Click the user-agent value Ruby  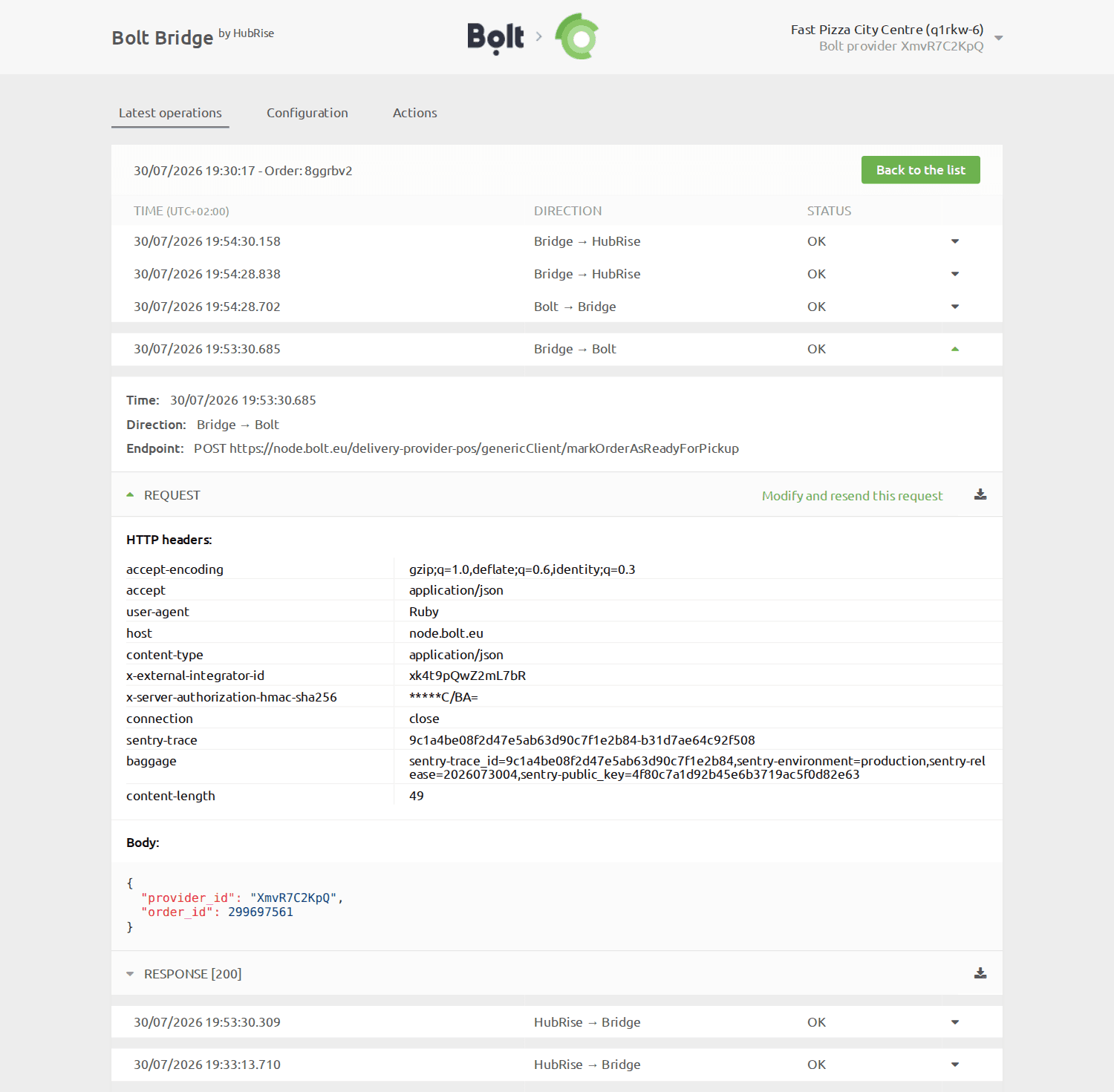click(x=424, y=612)
